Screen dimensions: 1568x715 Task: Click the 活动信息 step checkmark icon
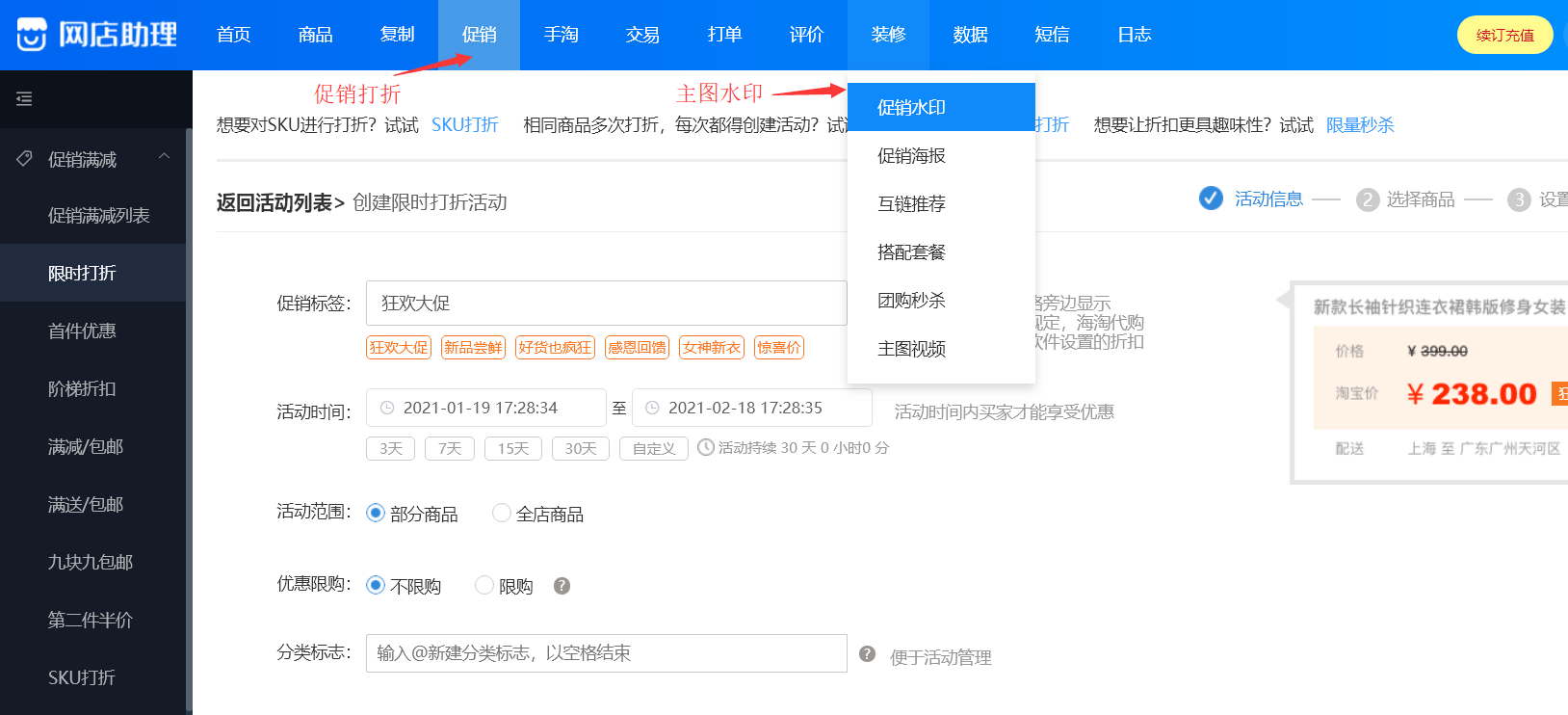coord(1211,198)
